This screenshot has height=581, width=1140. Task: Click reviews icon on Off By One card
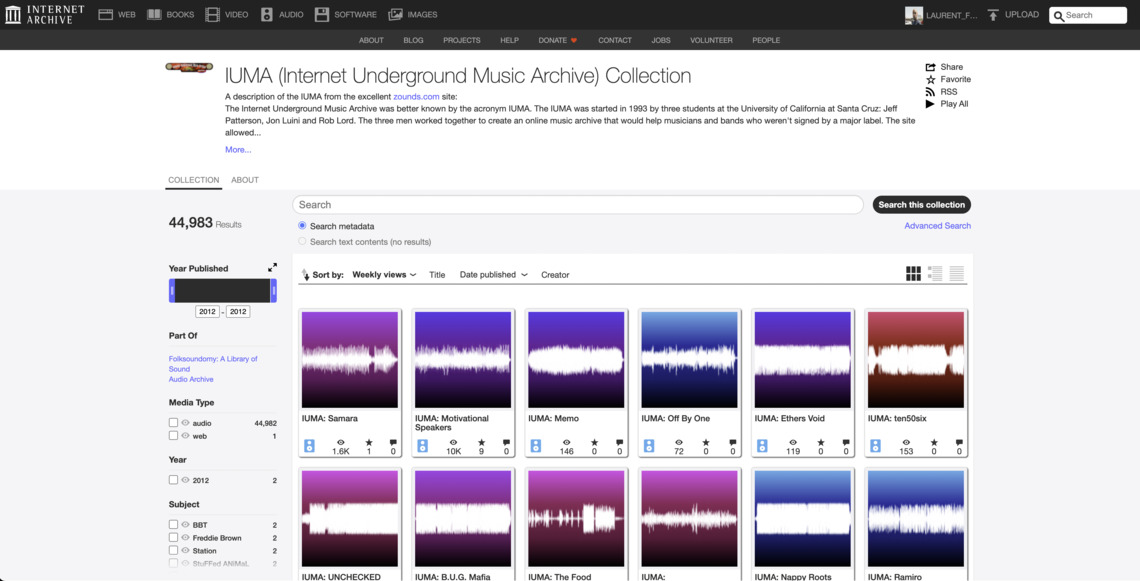coord(733,442)
